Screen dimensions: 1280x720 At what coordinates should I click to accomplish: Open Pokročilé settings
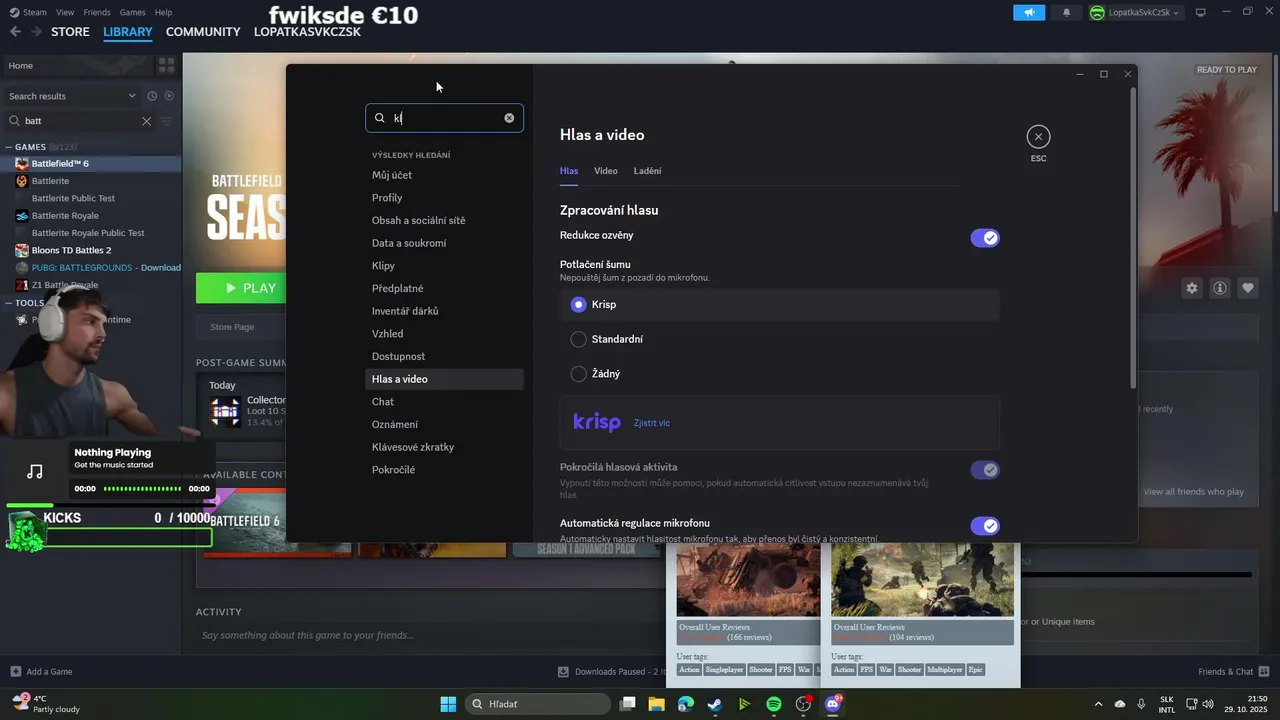(x=444, y=470)
